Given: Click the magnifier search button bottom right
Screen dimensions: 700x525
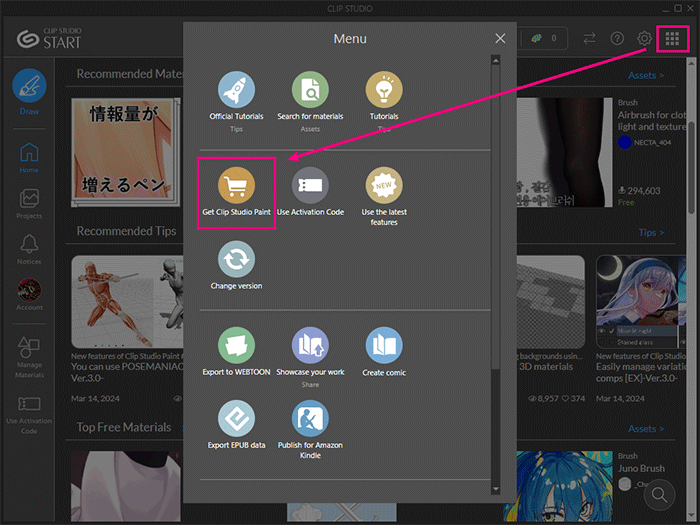Looking at the screenshot, I should click(661, 494).
